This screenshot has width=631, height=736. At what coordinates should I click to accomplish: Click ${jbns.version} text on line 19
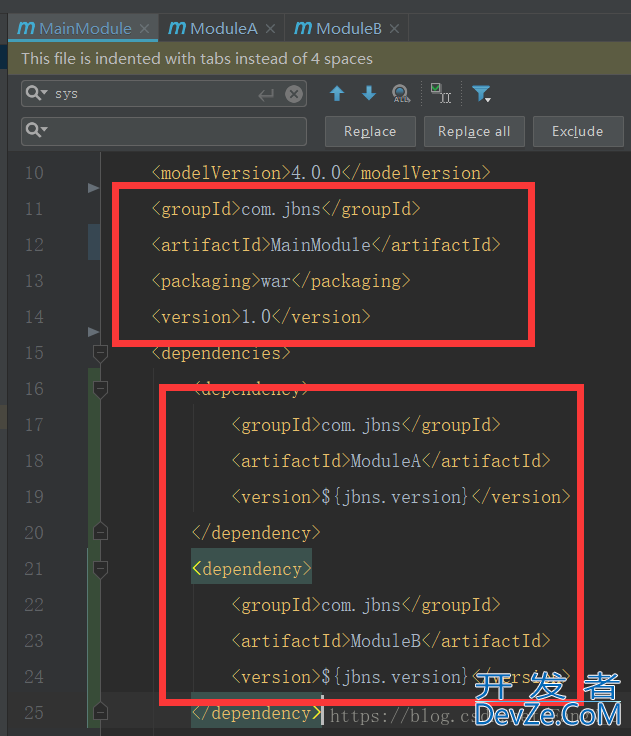[x=395, y=497]
